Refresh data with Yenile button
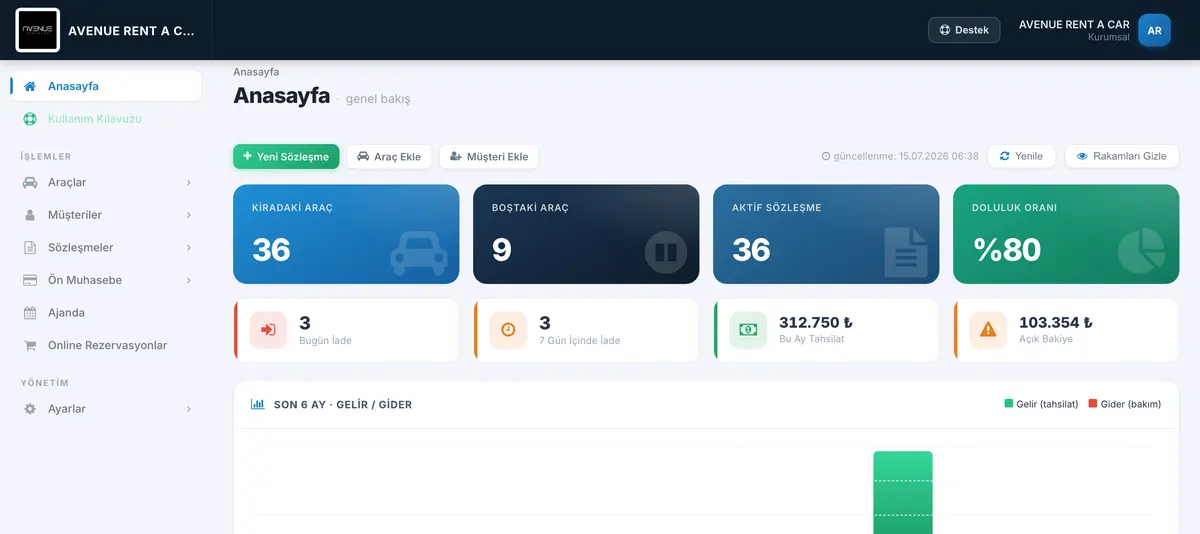1200x534 pixels. (x=1020, y=156)
